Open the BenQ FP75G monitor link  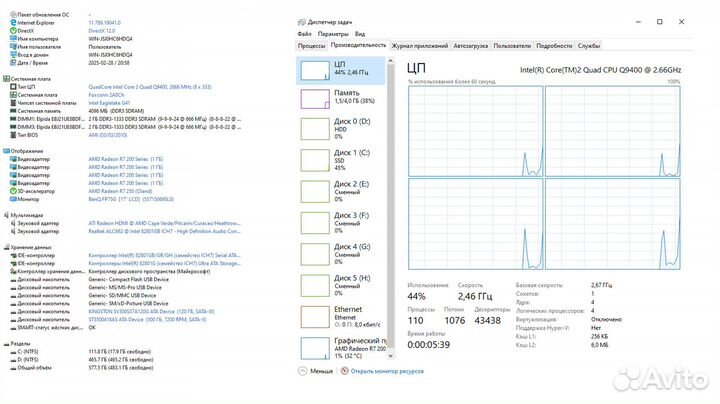pos(131,199)
